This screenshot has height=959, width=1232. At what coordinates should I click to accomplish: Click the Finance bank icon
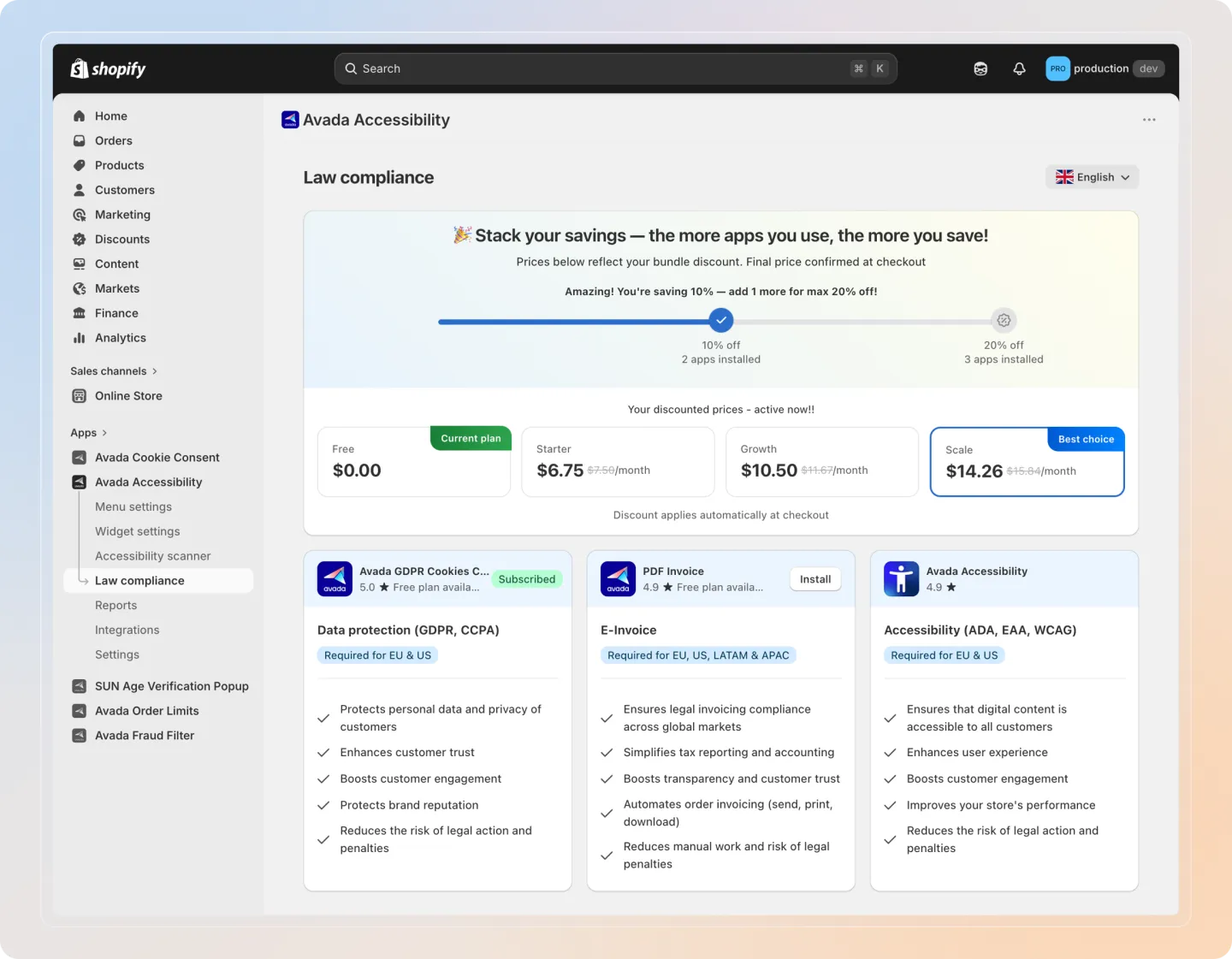pos(80,313)
